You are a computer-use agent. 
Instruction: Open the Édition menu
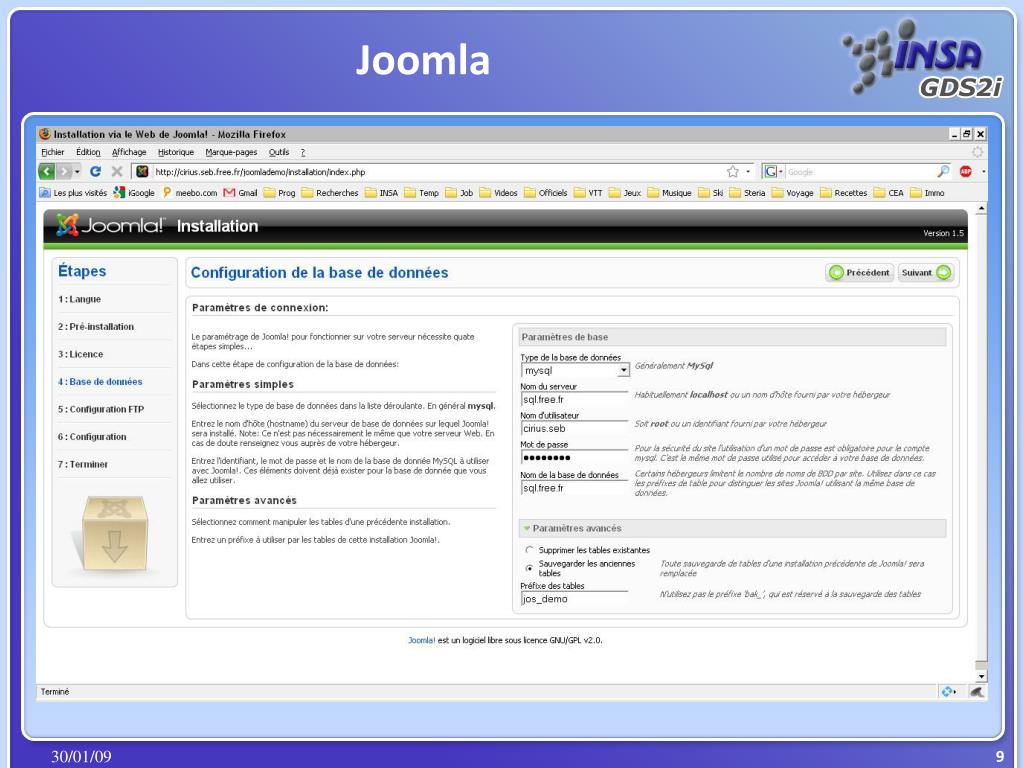(x=88, y=152)
